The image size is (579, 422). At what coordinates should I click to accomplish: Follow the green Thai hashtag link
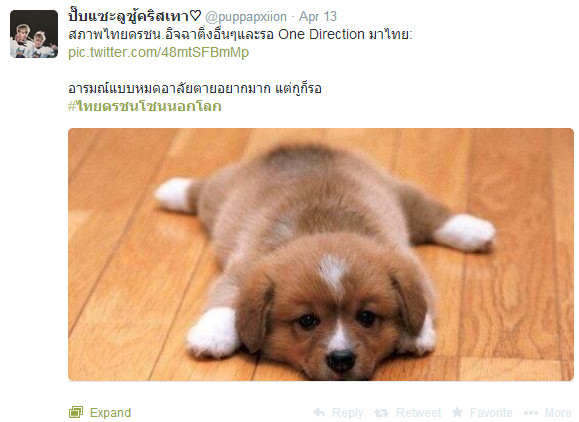(145, 106)
